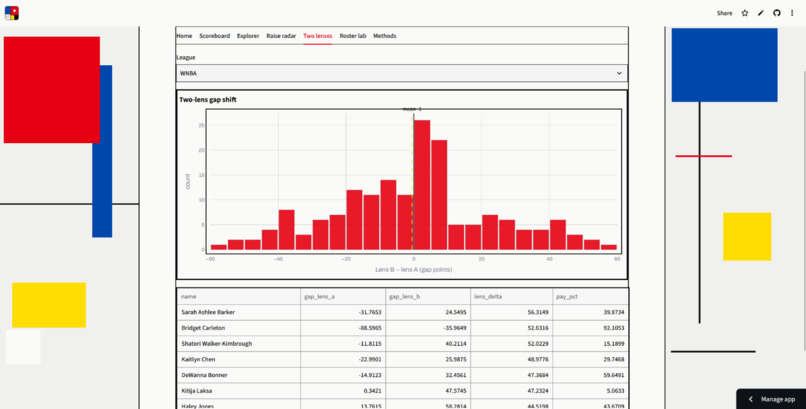
Task: Select the Bridget Carleton name cell
Action: point(239,328)
